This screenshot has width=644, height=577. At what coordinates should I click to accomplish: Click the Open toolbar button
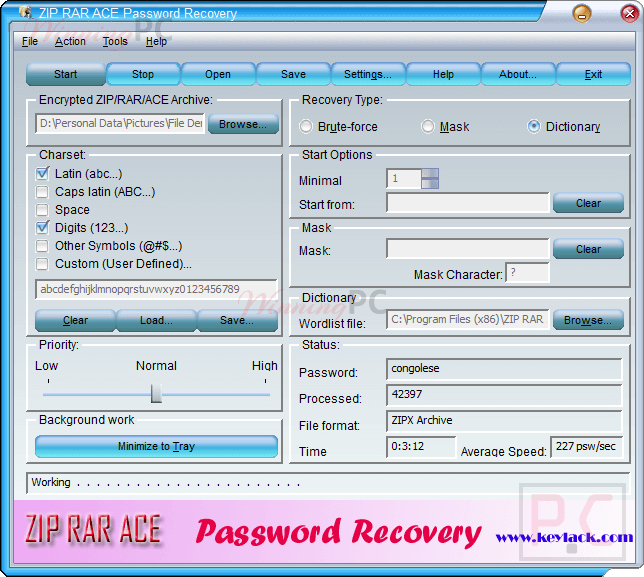tap(218, 74)
